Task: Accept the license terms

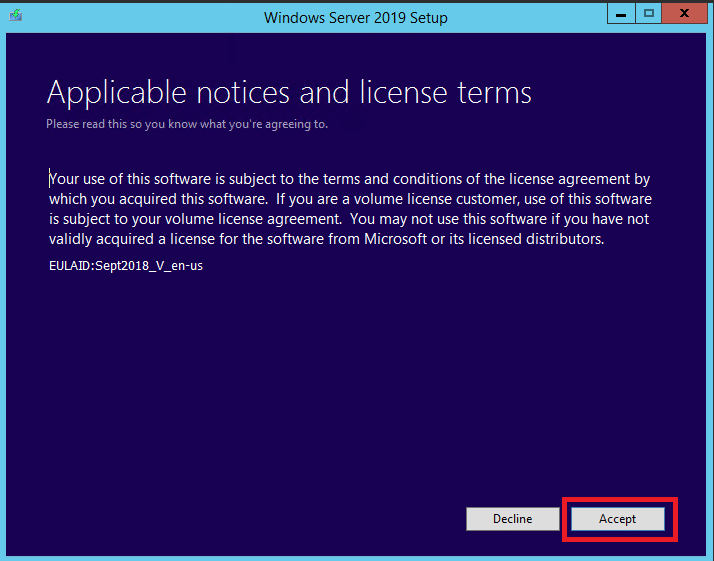Action: (617, 519)
